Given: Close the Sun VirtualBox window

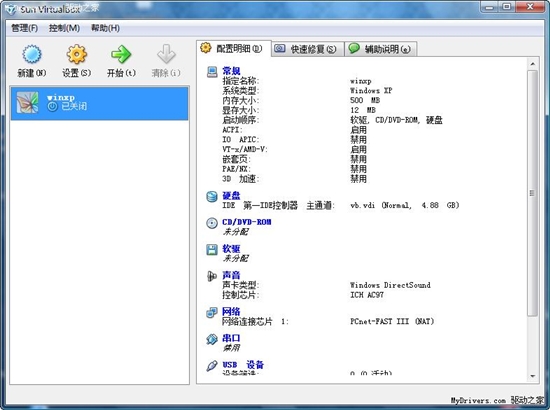Looking at the screenshot, I should [530, 7].
